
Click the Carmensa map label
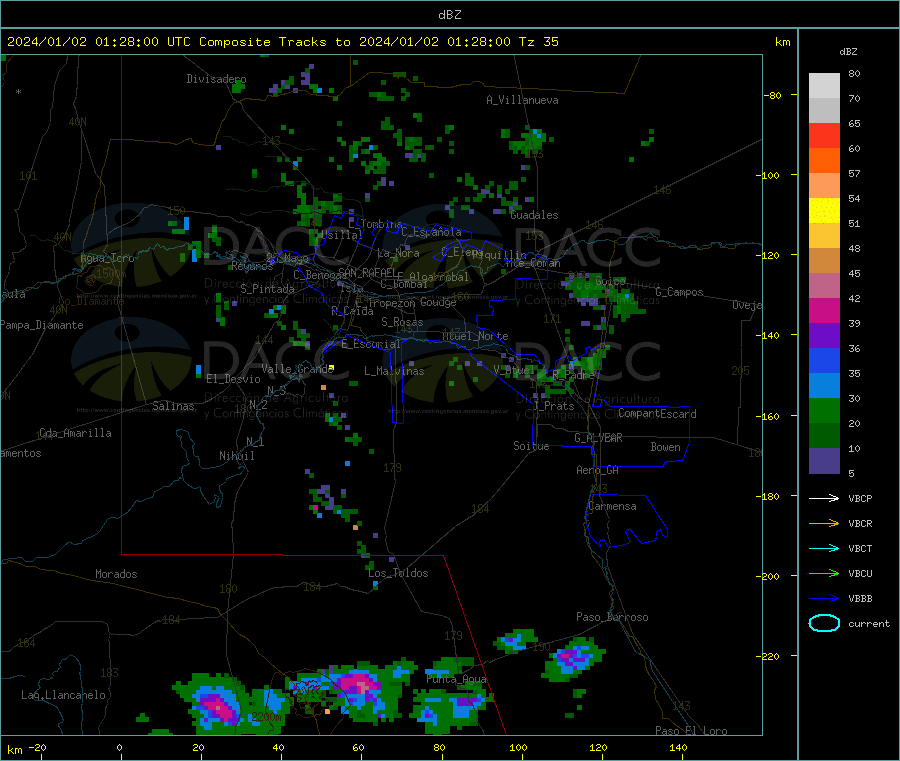click(612, 506)
